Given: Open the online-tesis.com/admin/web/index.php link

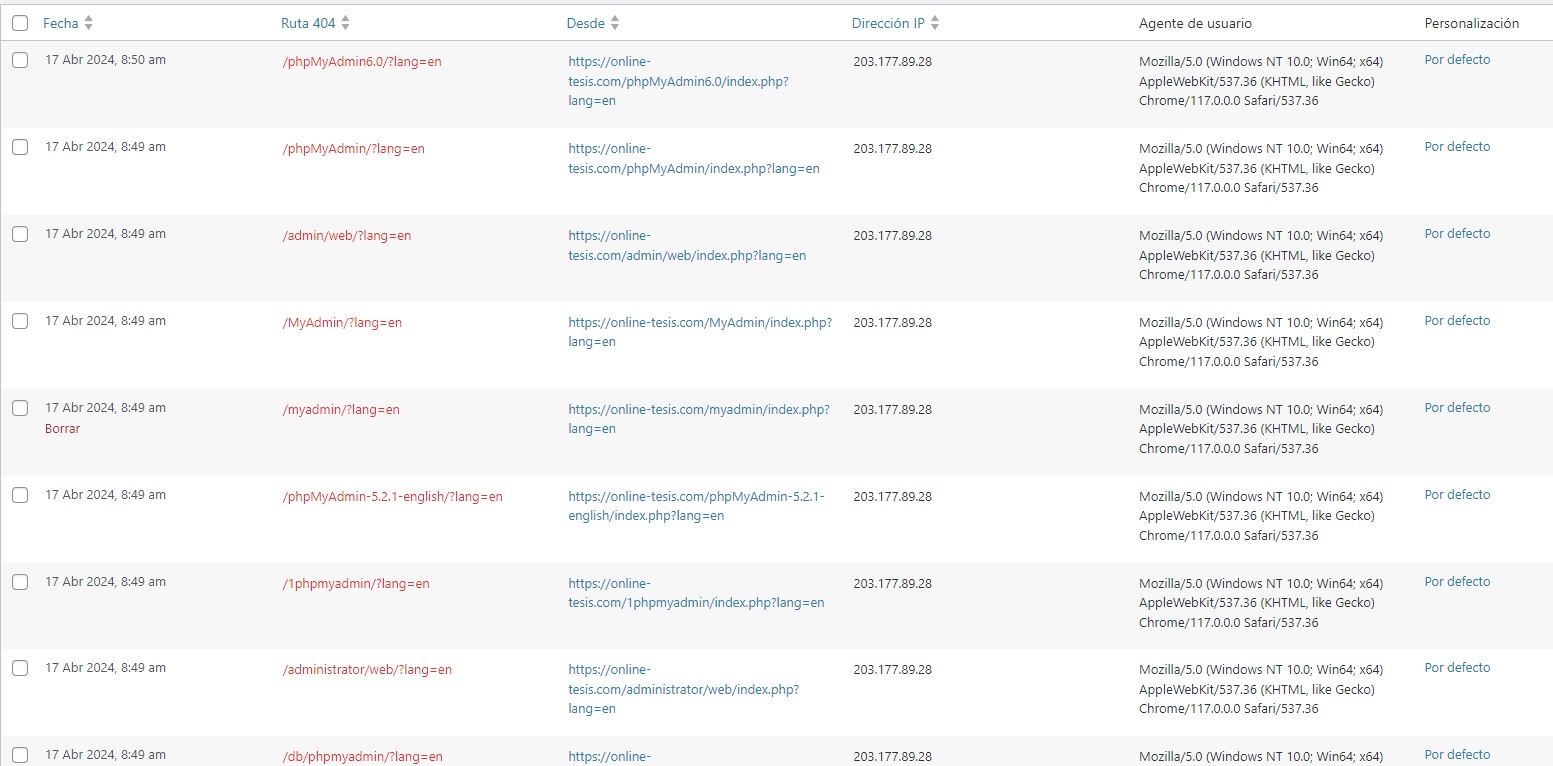Looking at the screenshot, I should point(687,245).
